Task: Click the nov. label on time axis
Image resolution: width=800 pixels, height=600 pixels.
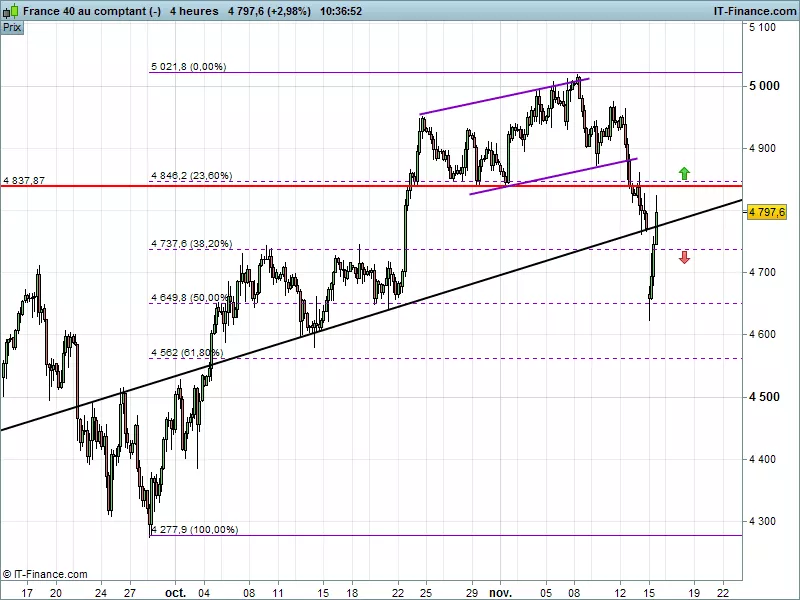Action: tap(501, 593)
